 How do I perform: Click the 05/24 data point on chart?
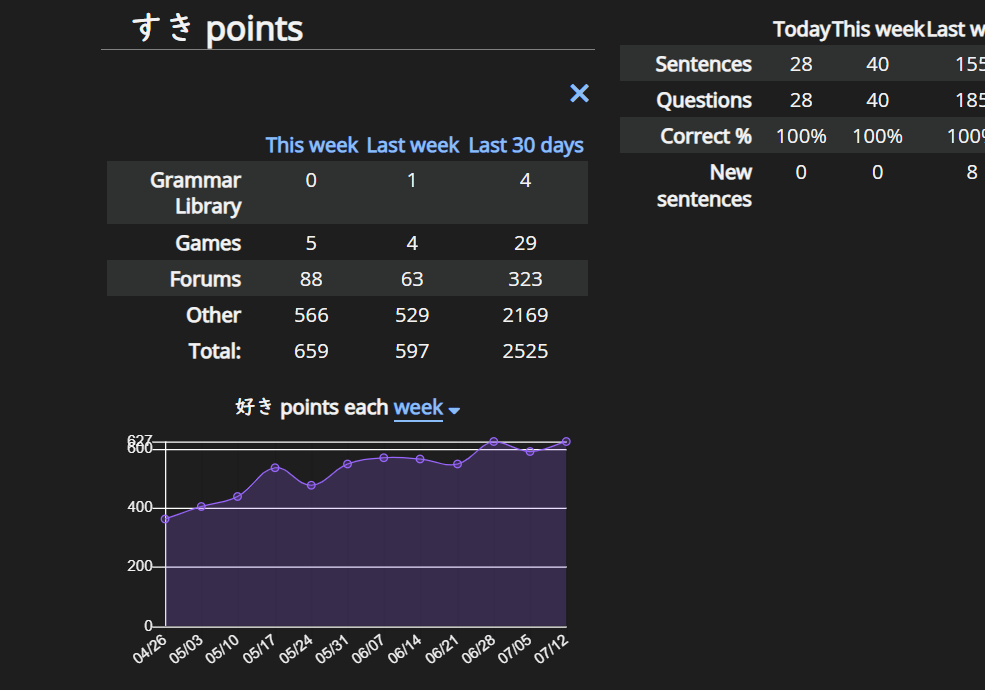[x=311, y=485]
